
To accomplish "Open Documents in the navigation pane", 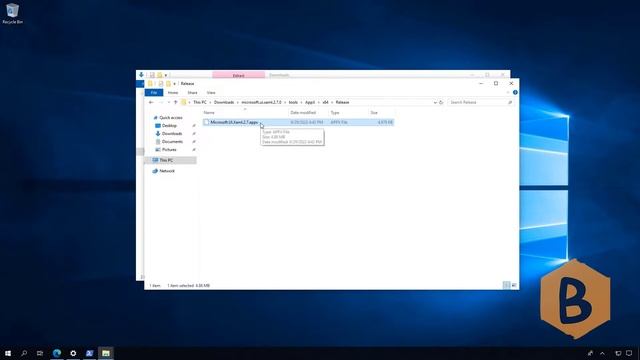I will (x=172, y=142).
